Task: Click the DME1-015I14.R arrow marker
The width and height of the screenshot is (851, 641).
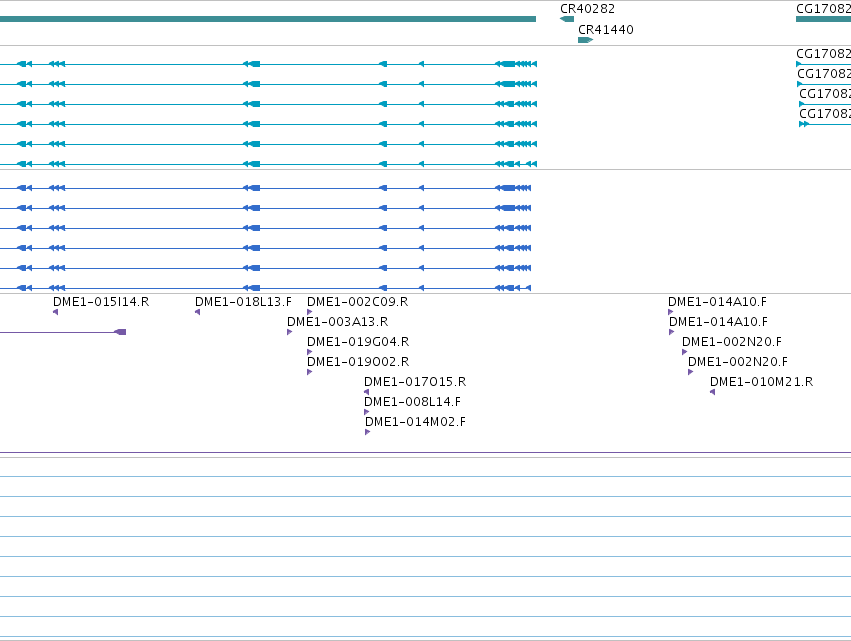Action: [55, 312]
